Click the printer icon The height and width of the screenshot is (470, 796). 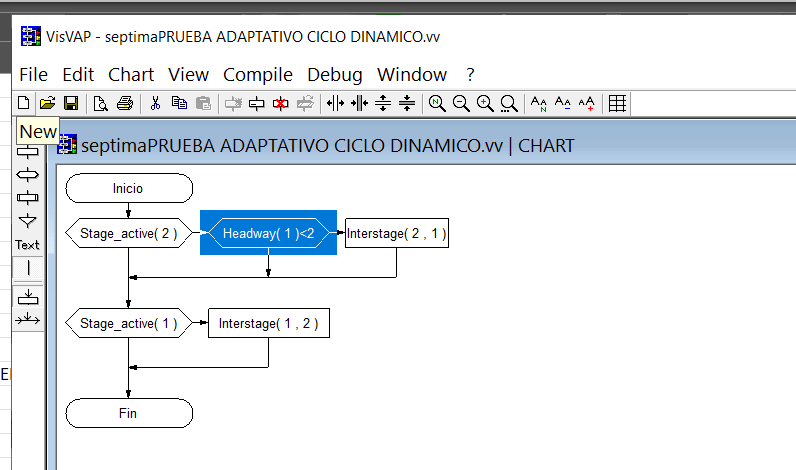click(124, 103)
